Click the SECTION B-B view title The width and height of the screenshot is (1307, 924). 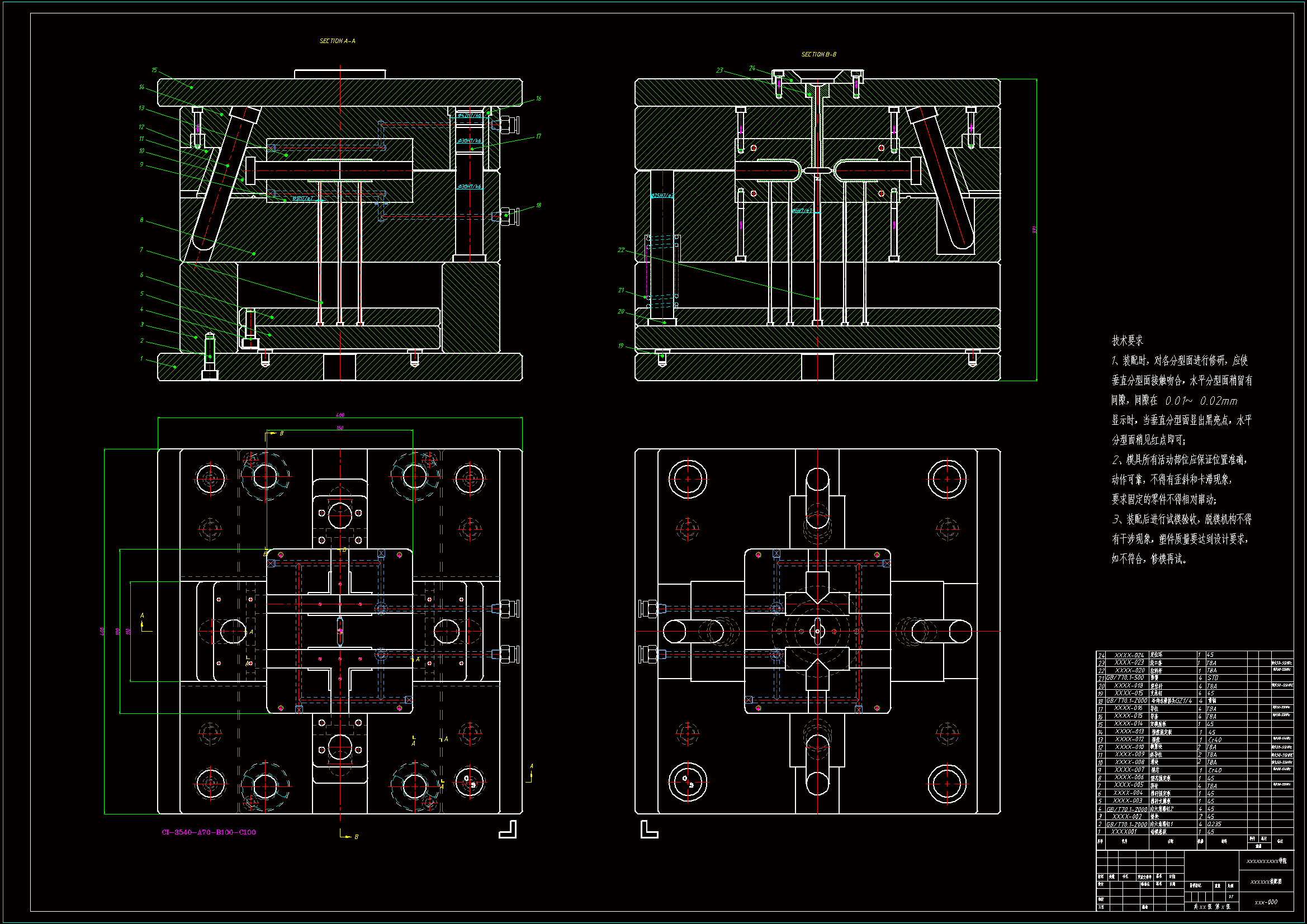pyautogui.click(x=818, y=55)
